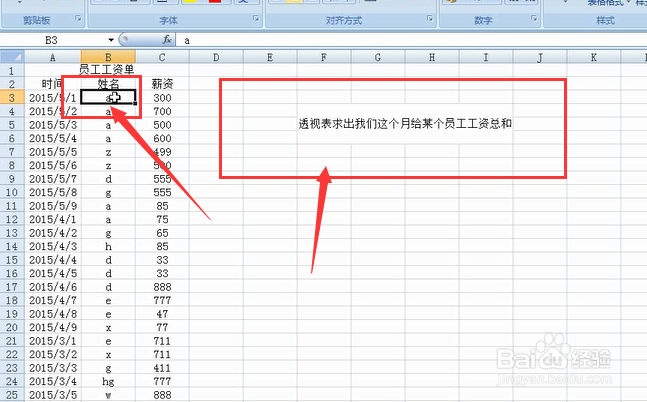Open the 数字 group dialog launcher
Screen dimensions: 647x402
point(534,19)
